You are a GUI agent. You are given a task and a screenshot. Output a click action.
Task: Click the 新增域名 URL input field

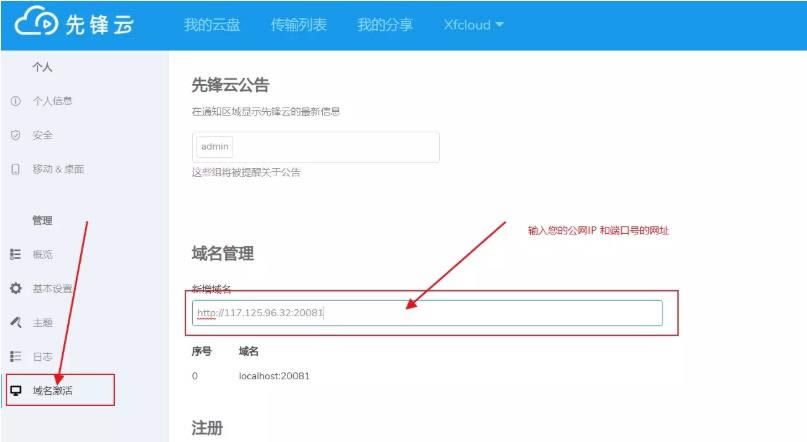[x=427, y=313]
